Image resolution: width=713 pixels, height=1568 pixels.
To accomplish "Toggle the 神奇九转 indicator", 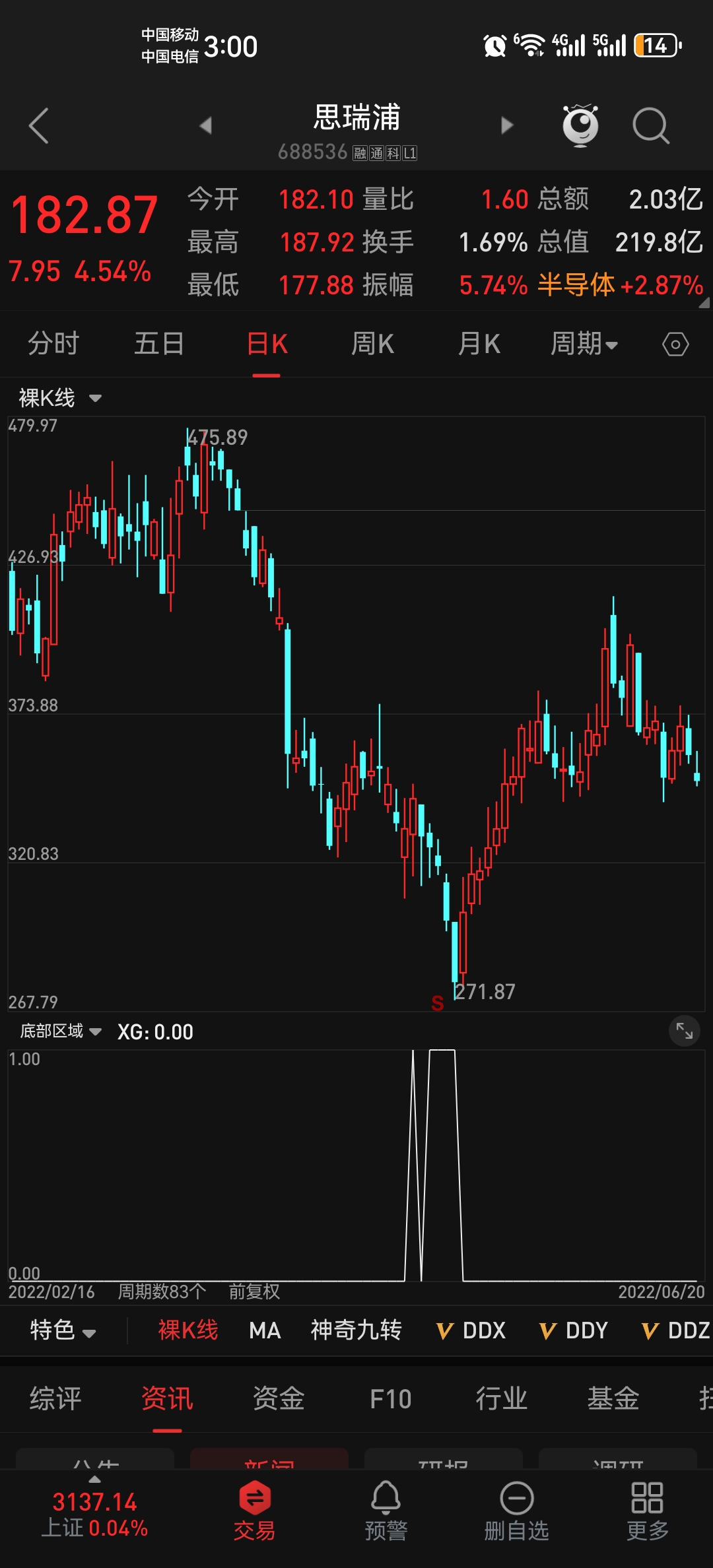I will [x=356, y=1330].
